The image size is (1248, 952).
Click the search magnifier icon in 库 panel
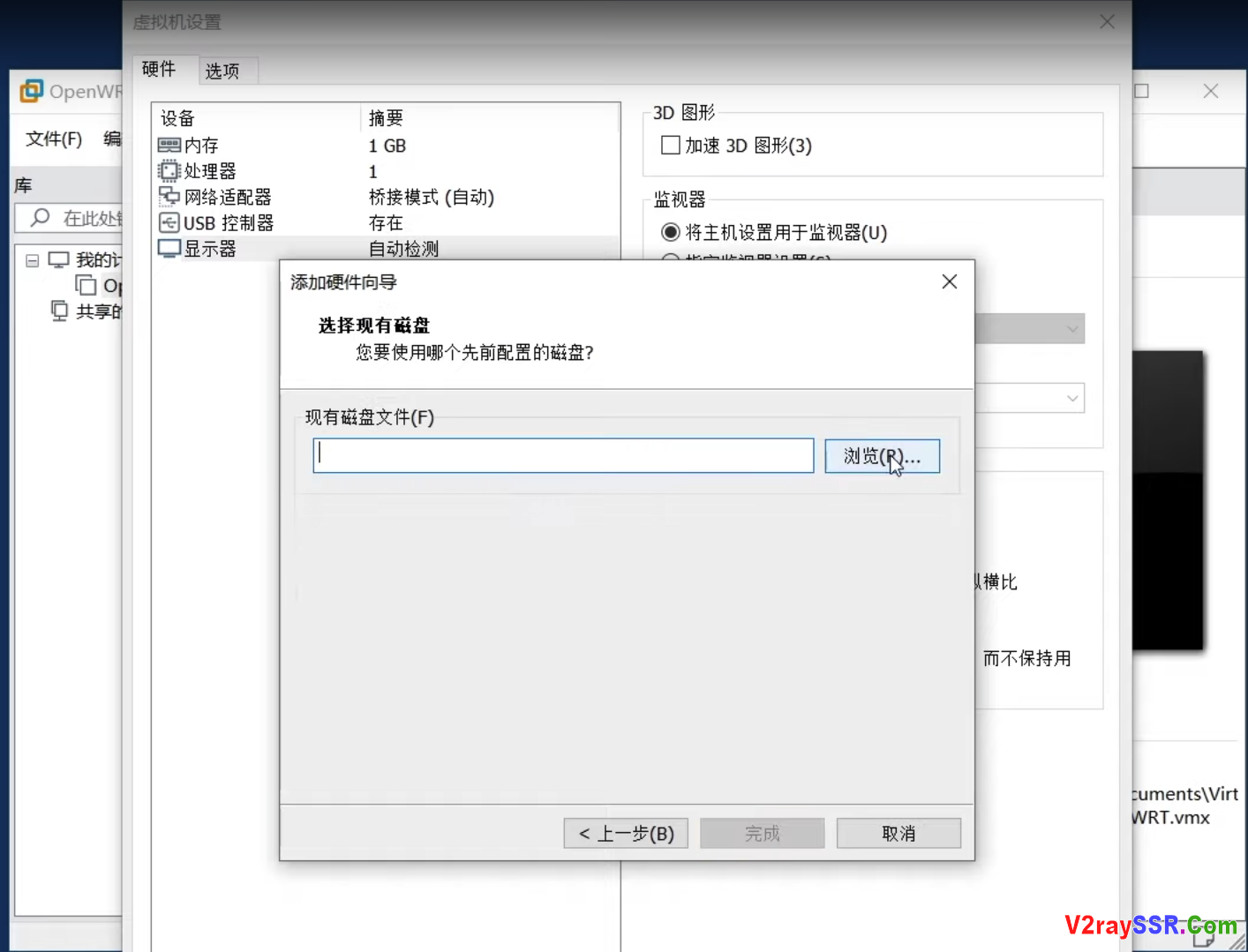coord(41,218)
